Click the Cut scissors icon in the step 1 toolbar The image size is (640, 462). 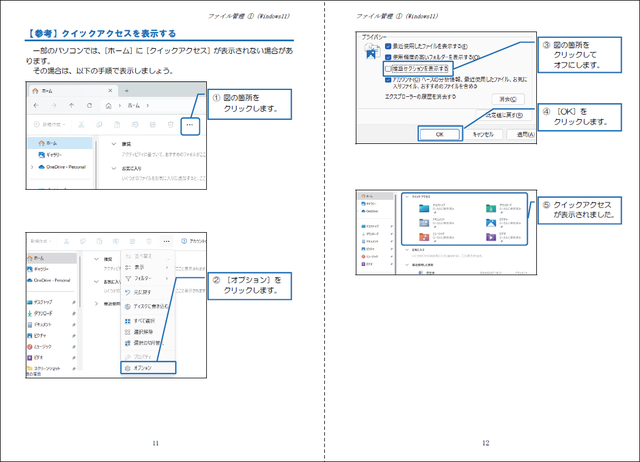(x=81, y=124)
